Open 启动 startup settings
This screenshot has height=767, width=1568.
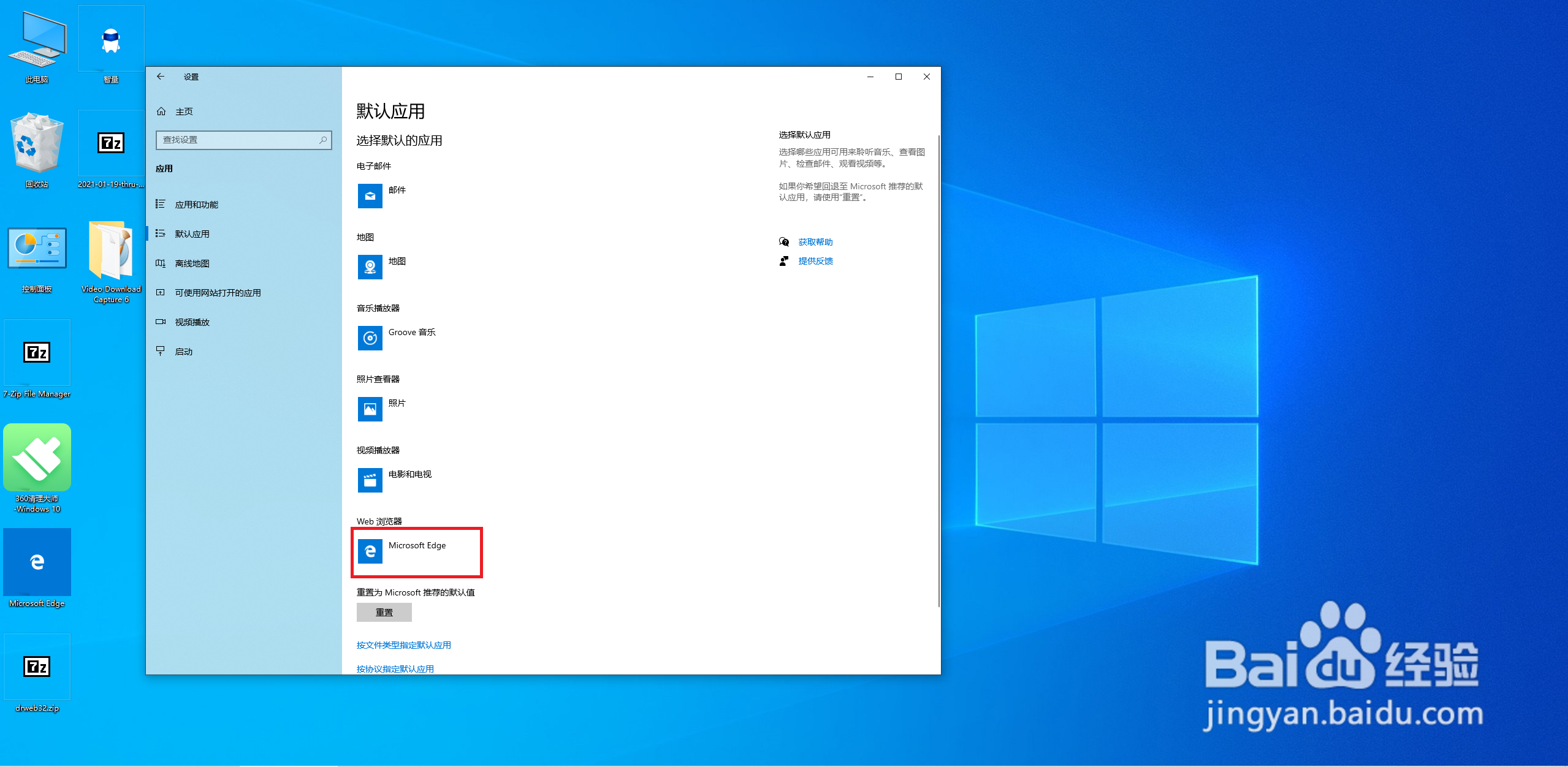click(x=183, y=352)
